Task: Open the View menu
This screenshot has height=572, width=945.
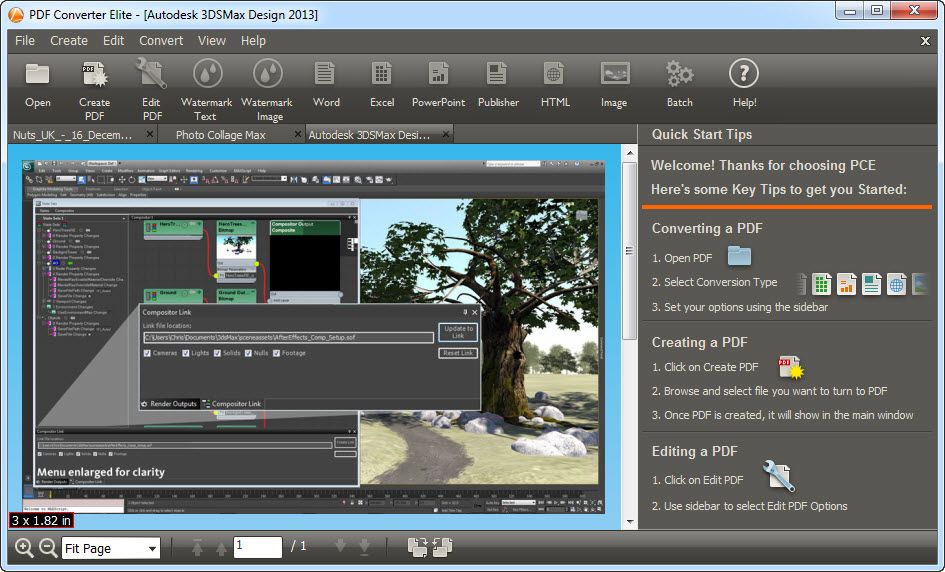Action: tap(212, 40)
